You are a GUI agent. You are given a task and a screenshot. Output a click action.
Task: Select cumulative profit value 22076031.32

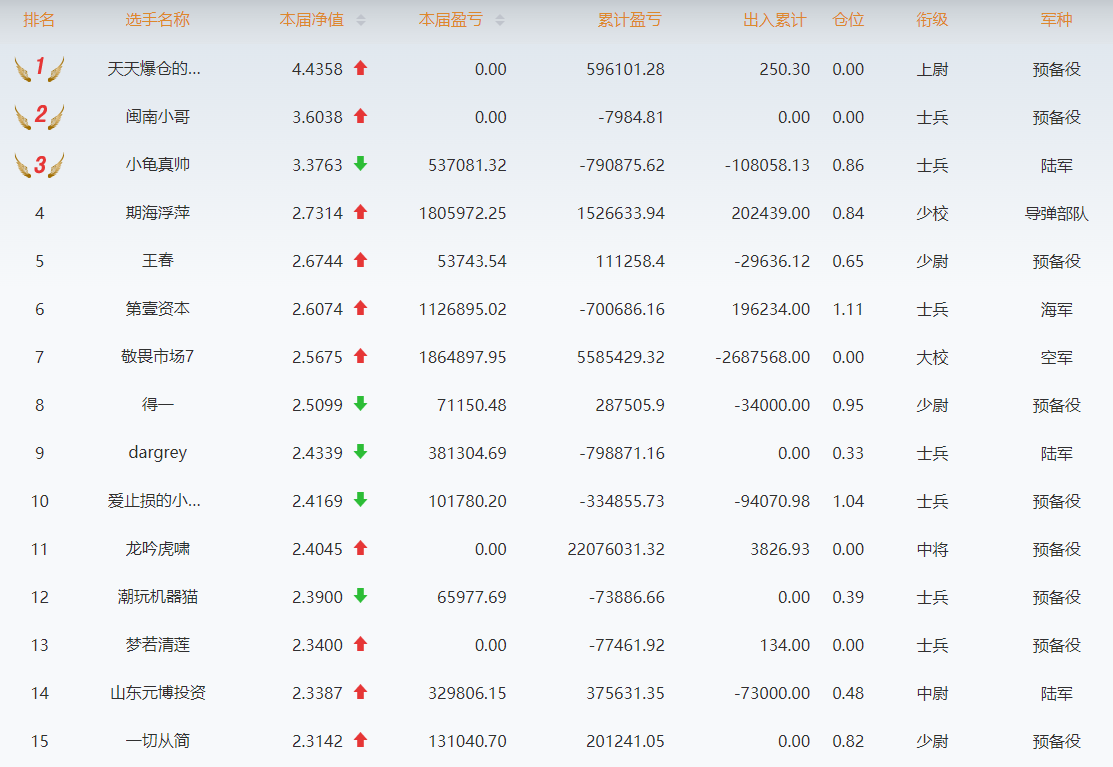click(616, 549)
